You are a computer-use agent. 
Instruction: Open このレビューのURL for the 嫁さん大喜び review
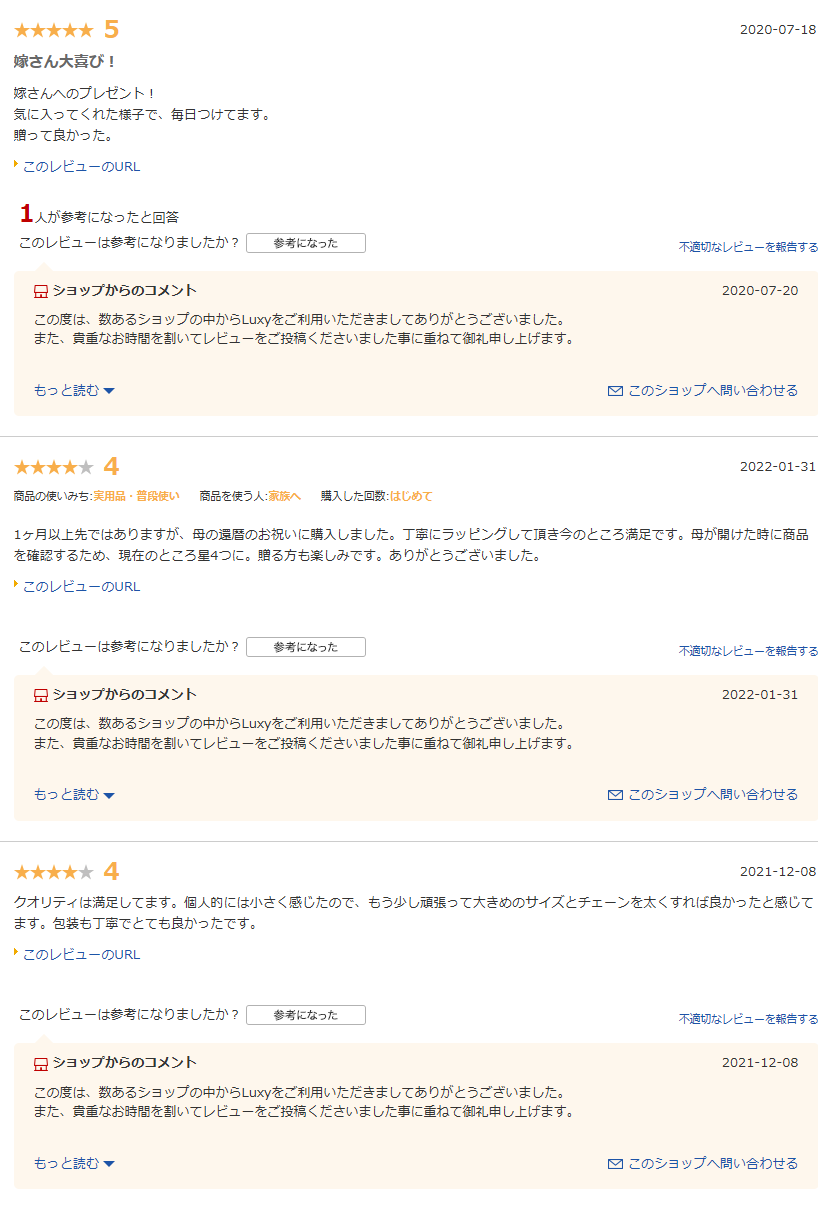tap(81, 167)
